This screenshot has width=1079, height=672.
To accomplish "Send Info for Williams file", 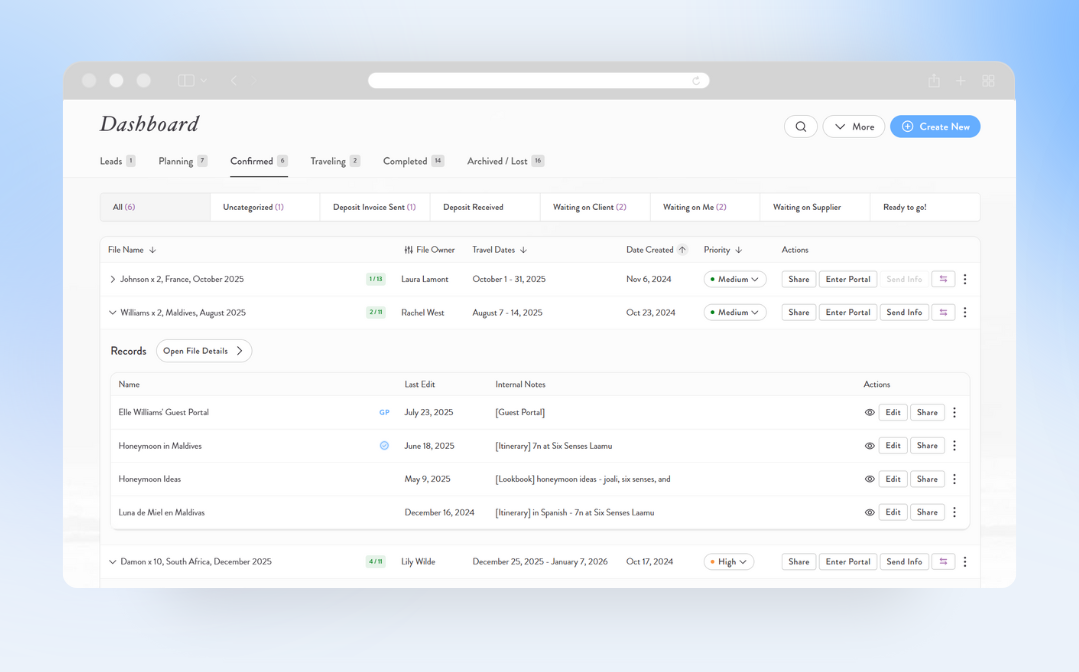I will 904,312.
